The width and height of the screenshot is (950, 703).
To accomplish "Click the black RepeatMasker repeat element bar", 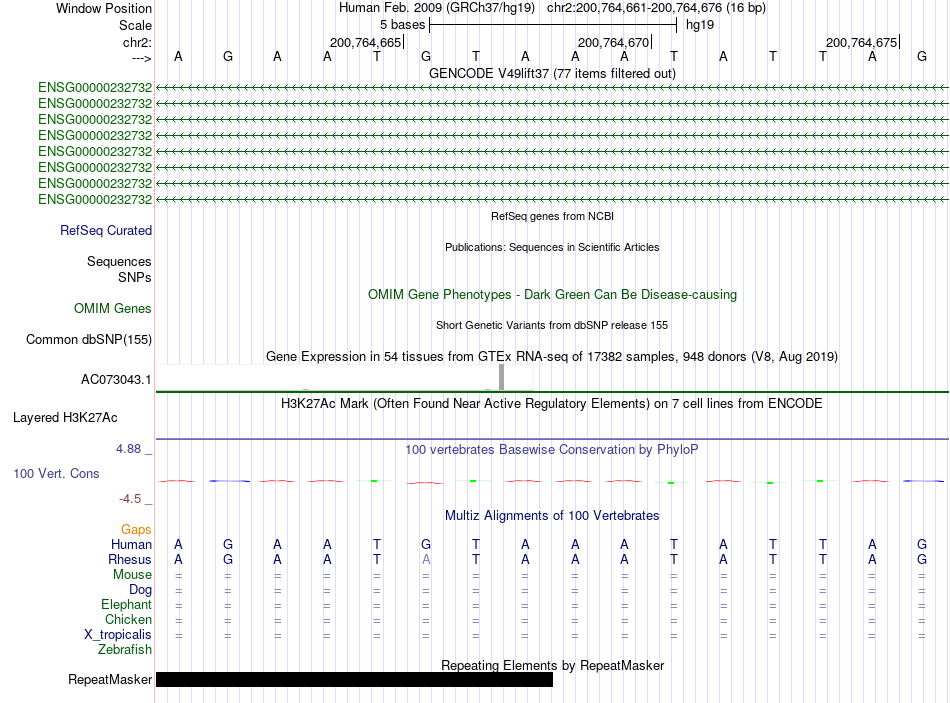I will pyautogui.click(x=354, y=679).
